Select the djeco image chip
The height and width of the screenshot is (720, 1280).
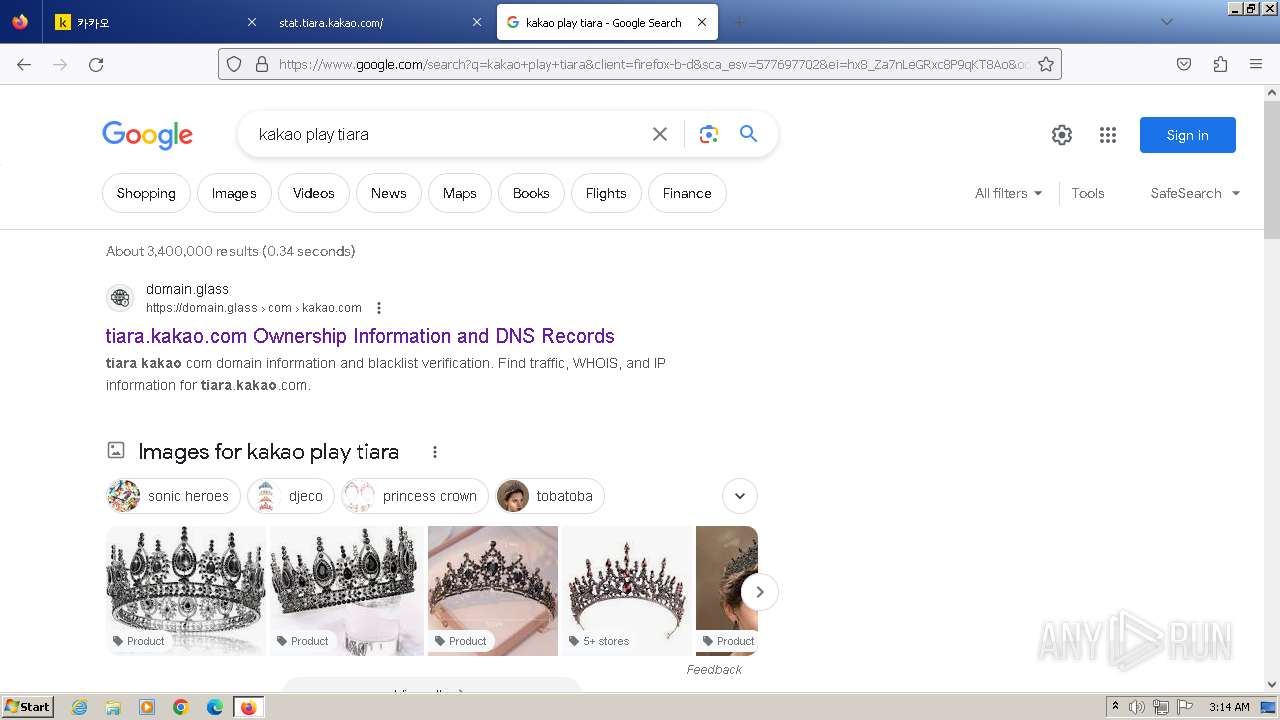[x=291, y=496]
